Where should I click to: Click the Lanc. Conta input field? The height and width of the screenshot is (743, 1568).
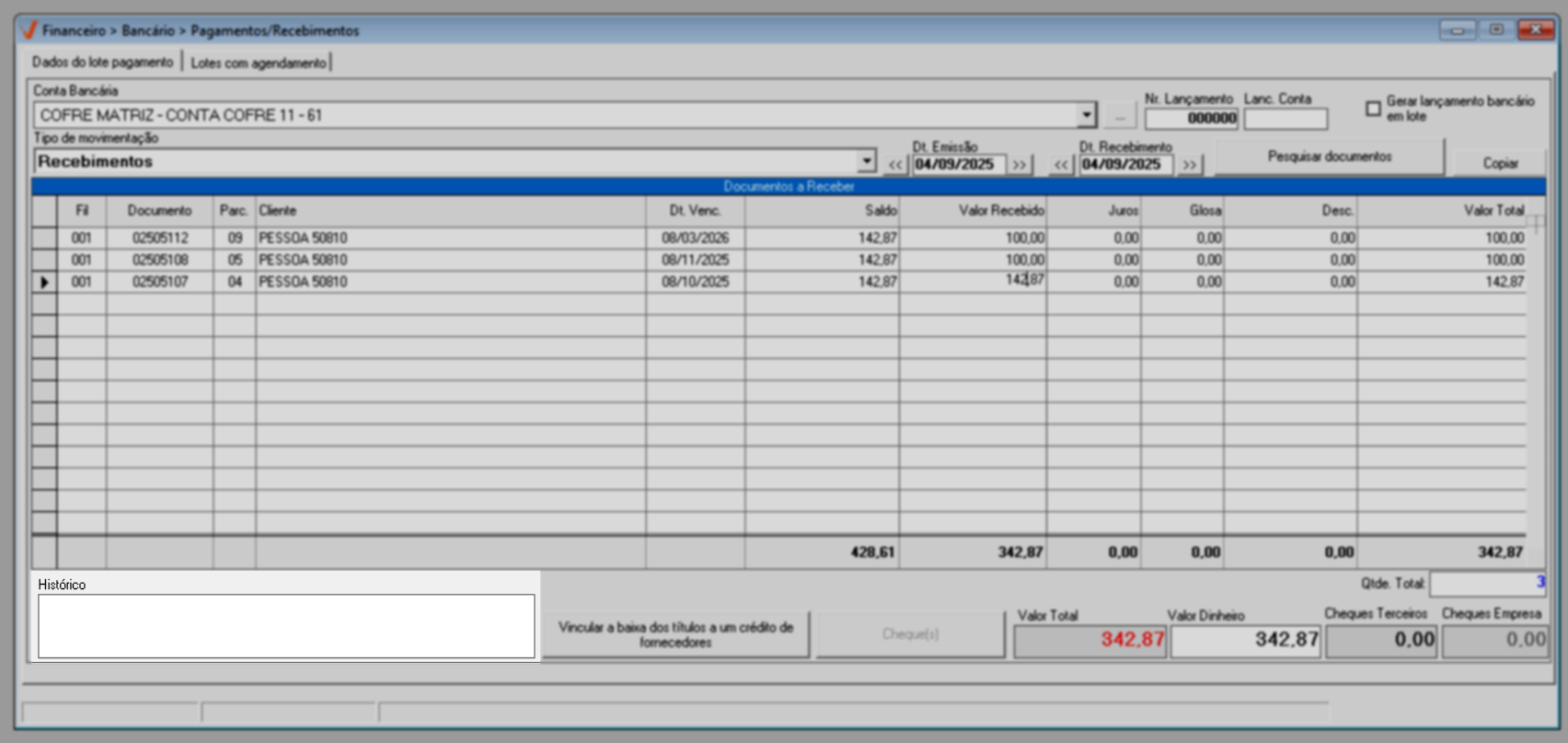coord(1286,119)
